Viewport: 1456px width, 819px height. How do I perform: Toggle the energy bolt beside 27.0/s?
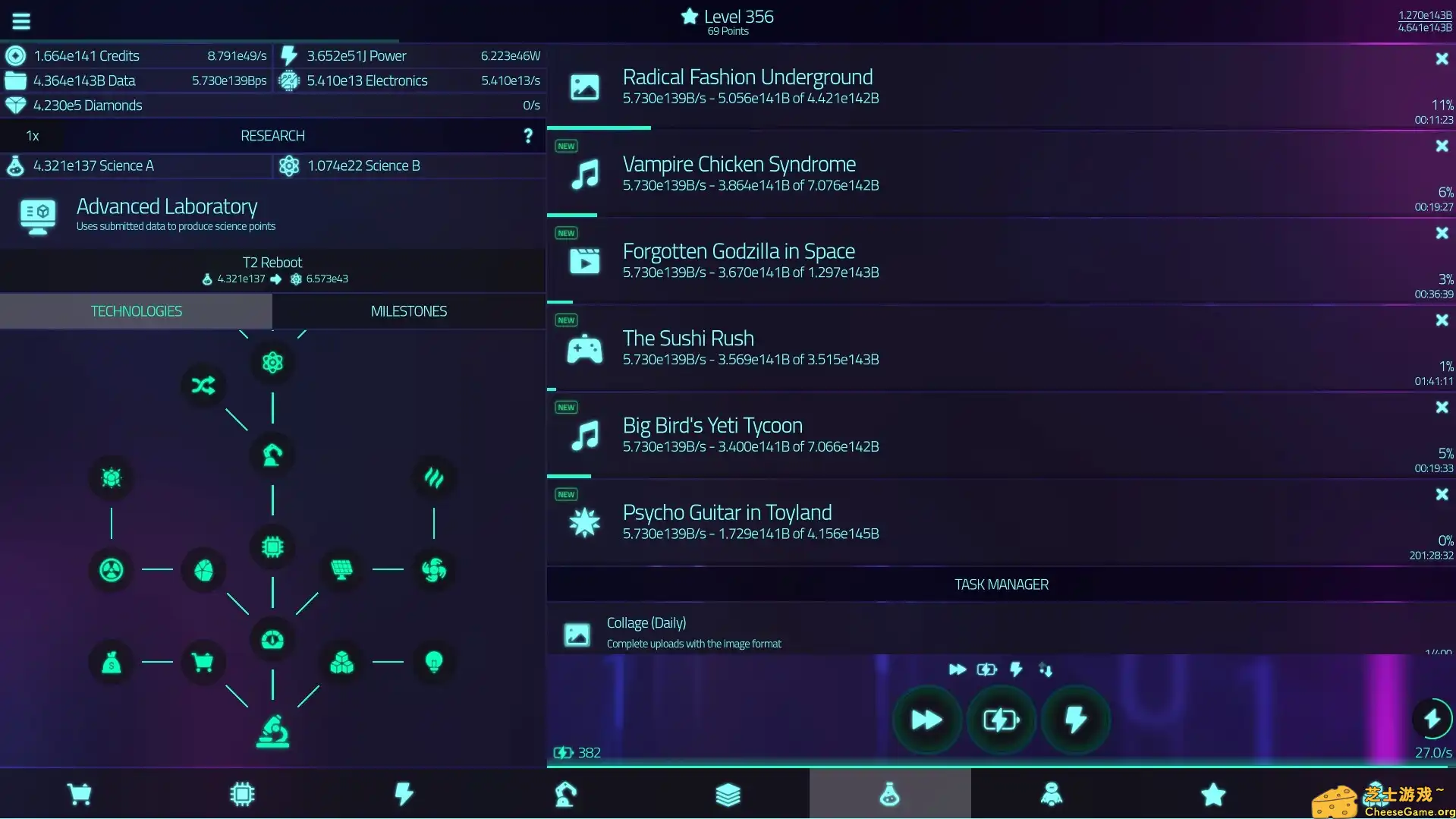coord(1431,720)
